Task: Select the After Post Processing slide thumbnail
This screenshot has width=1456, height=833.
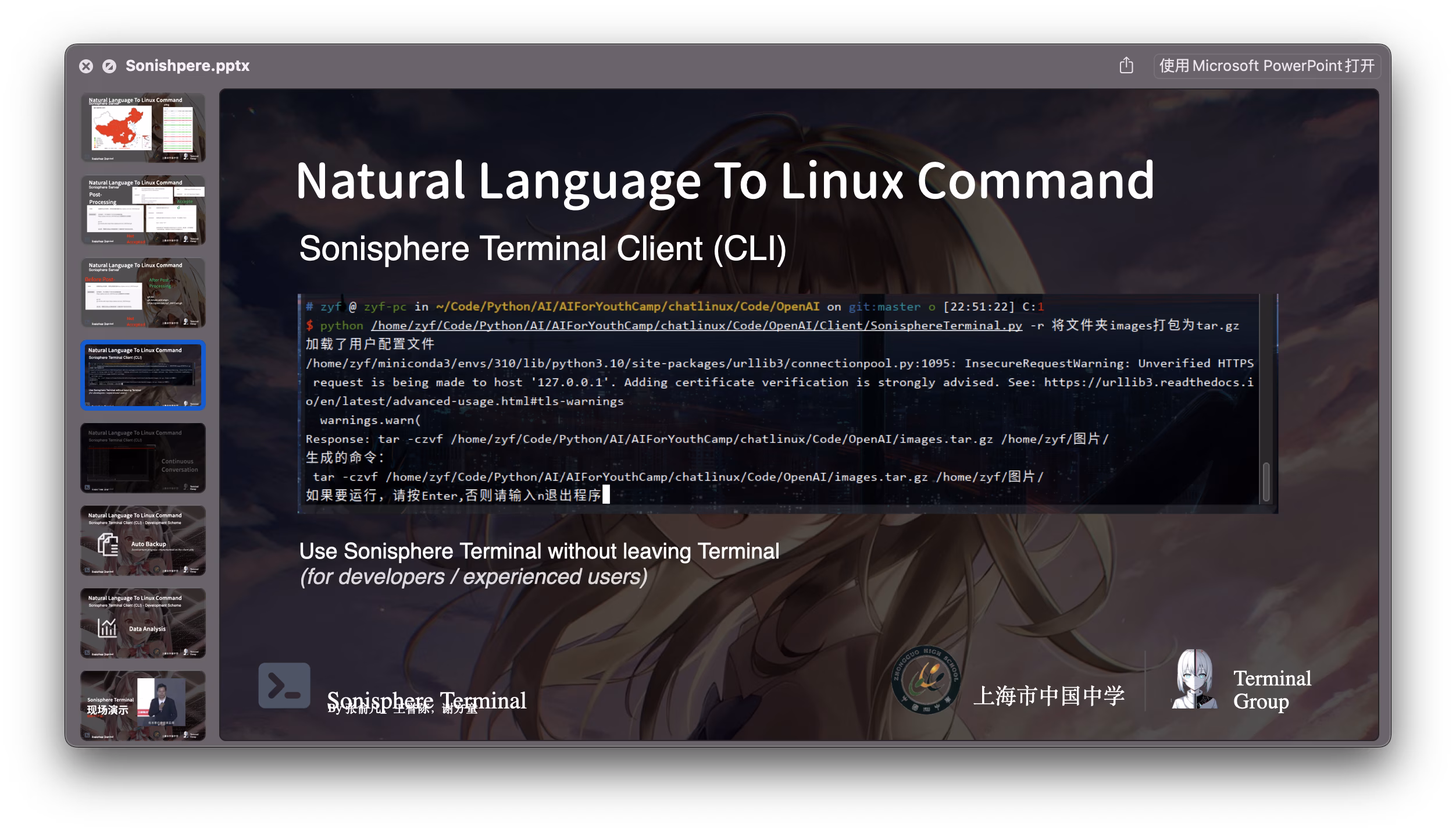Action: 143,293
